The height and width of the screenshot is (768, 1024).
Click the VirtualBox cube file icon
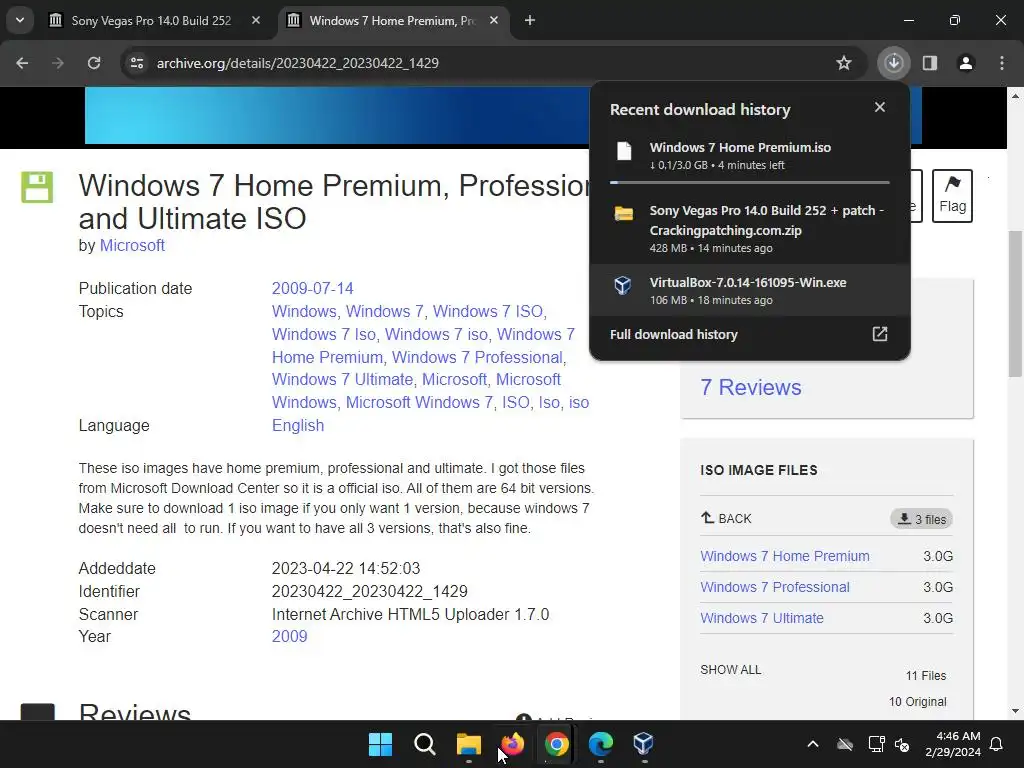[623, 285]
